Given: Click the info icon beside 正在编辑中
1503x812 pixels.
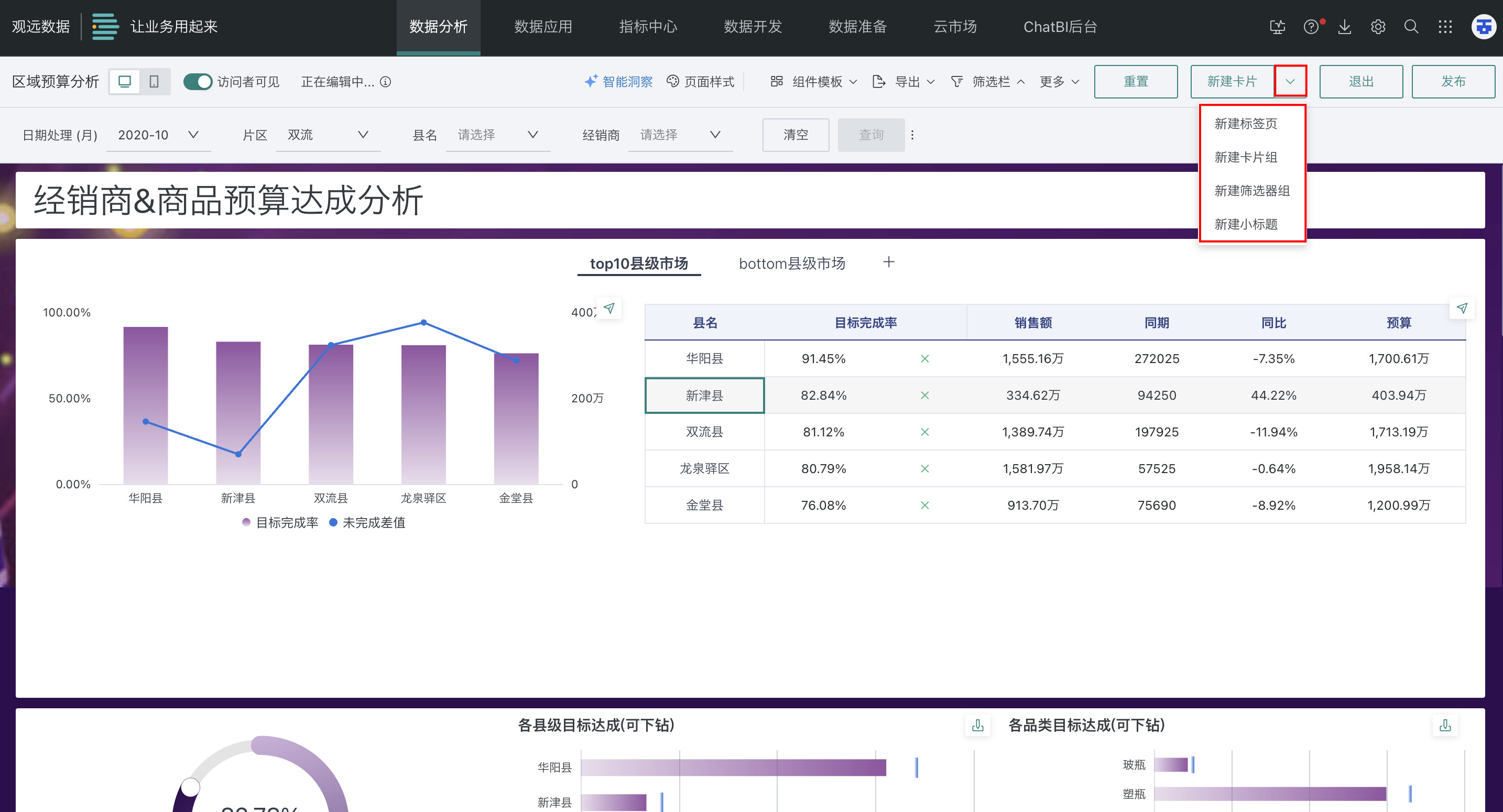Looking at the screenshot, I should (386, 82).
